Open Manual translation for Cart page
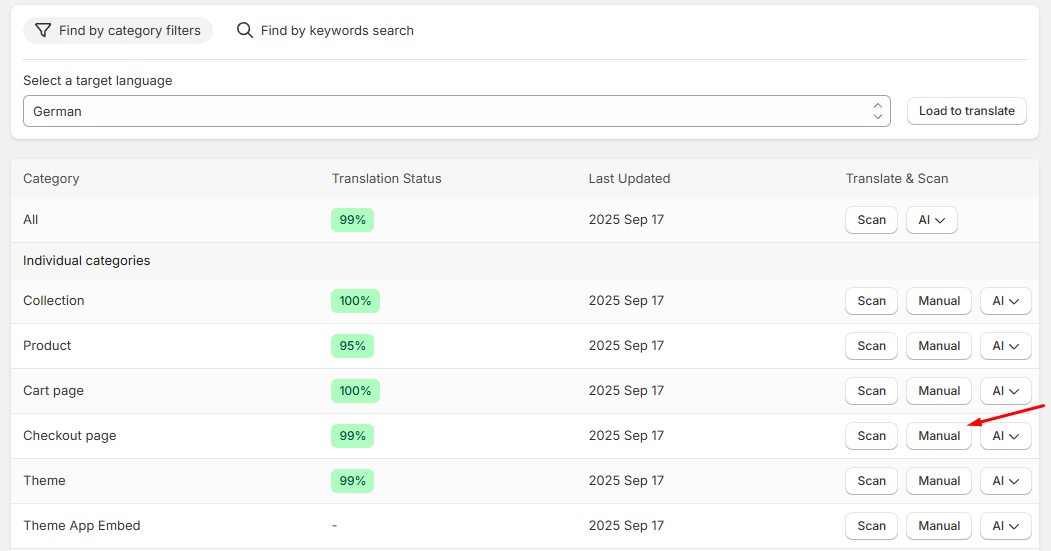 pos(939,391)
